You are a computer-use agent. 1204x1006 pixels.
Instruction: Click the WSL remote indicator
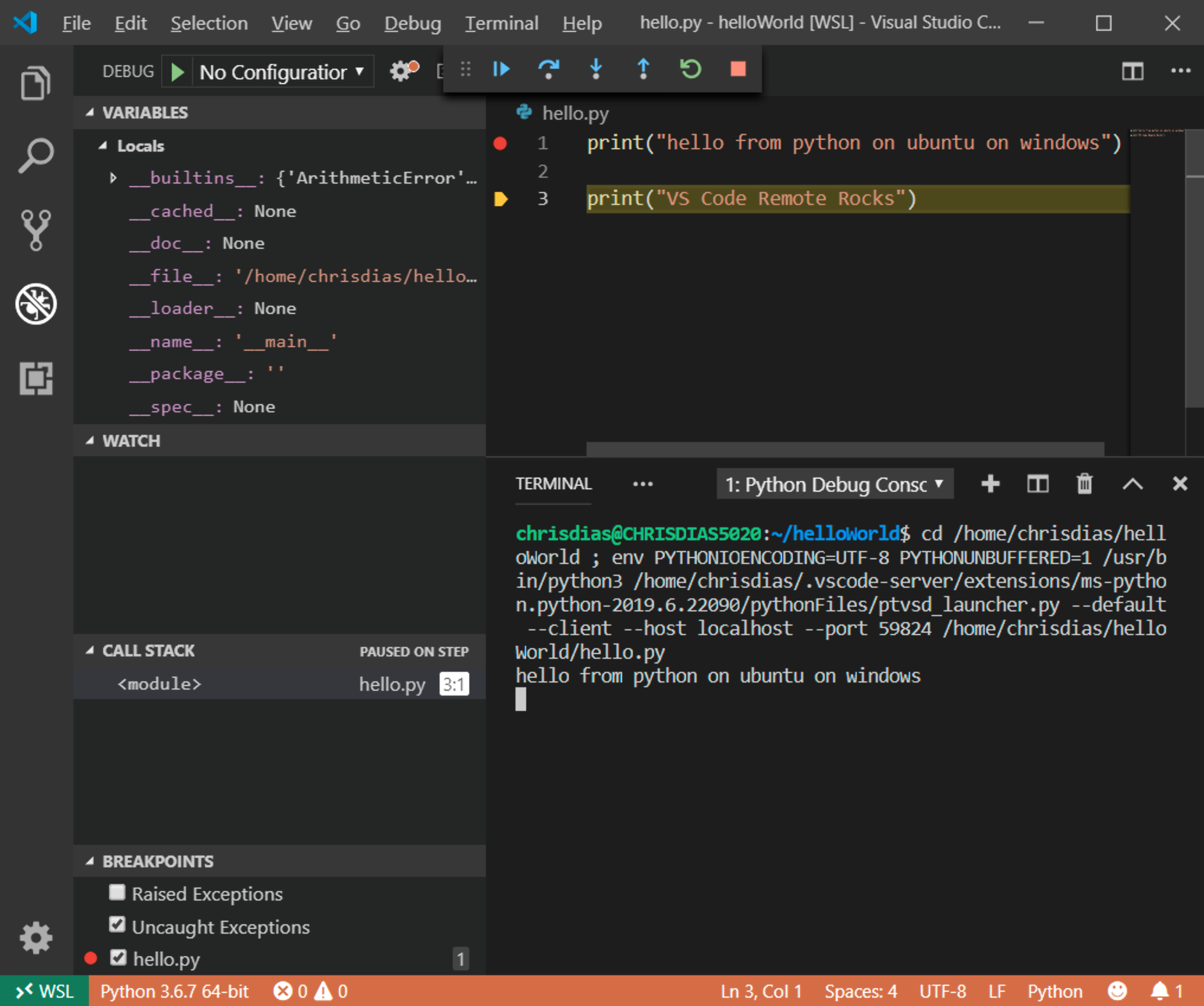point(44,991)
